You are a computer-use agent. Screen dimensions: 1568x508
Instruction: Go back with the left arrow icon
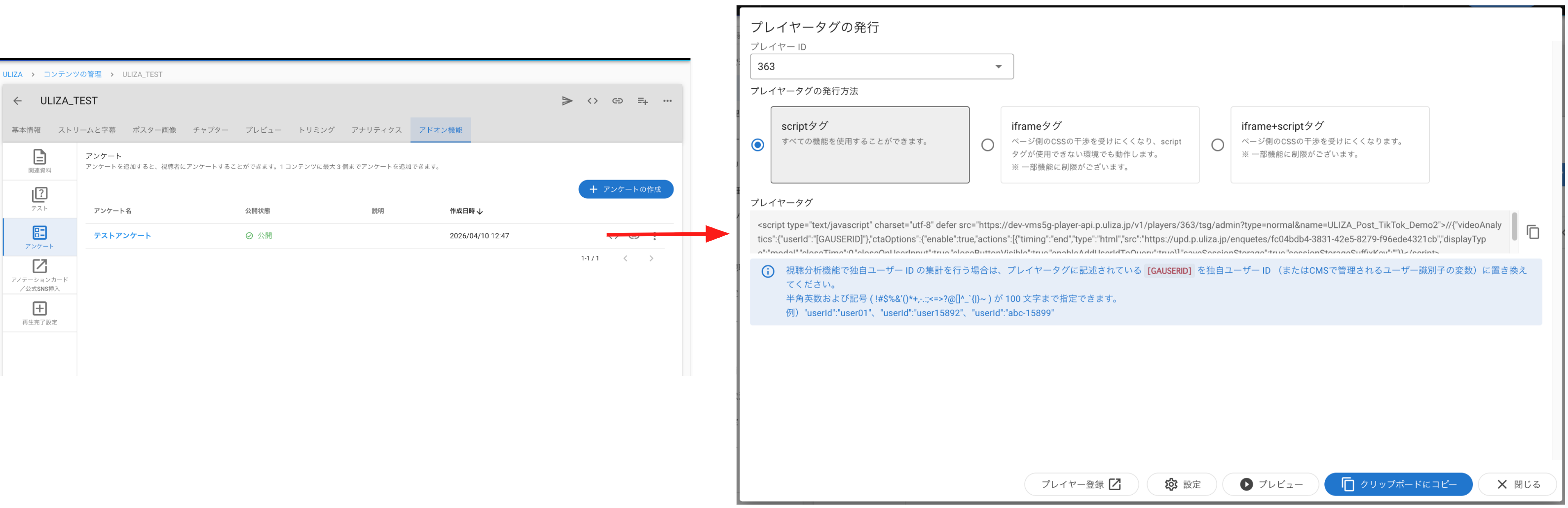click(18, 101)
